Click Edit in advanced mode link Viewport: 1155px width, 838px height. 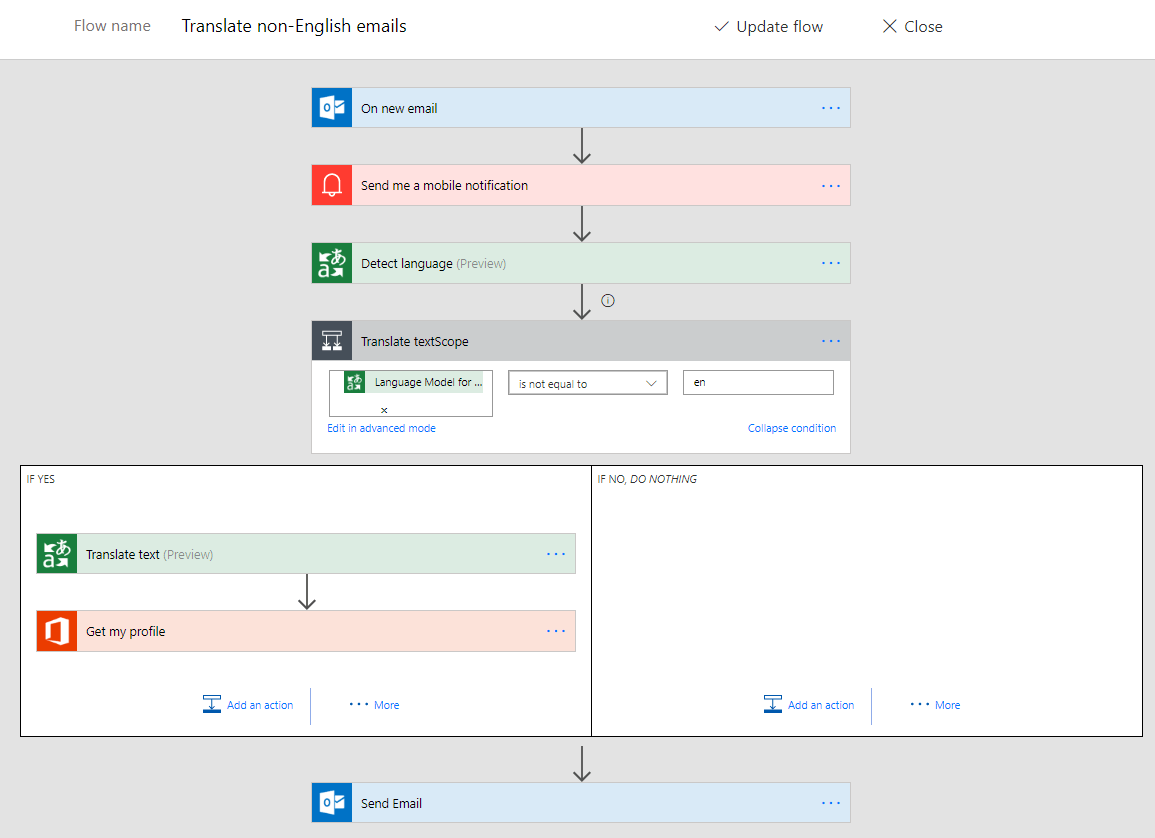pos(381,428)
